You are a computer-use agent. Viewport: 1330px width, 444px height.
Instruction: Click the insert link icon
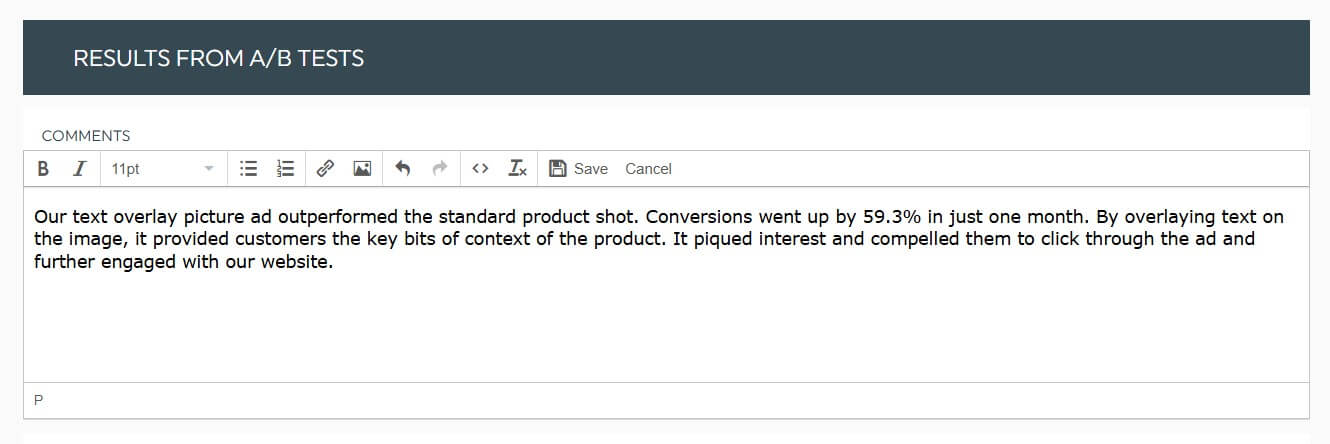coord(325,169)
